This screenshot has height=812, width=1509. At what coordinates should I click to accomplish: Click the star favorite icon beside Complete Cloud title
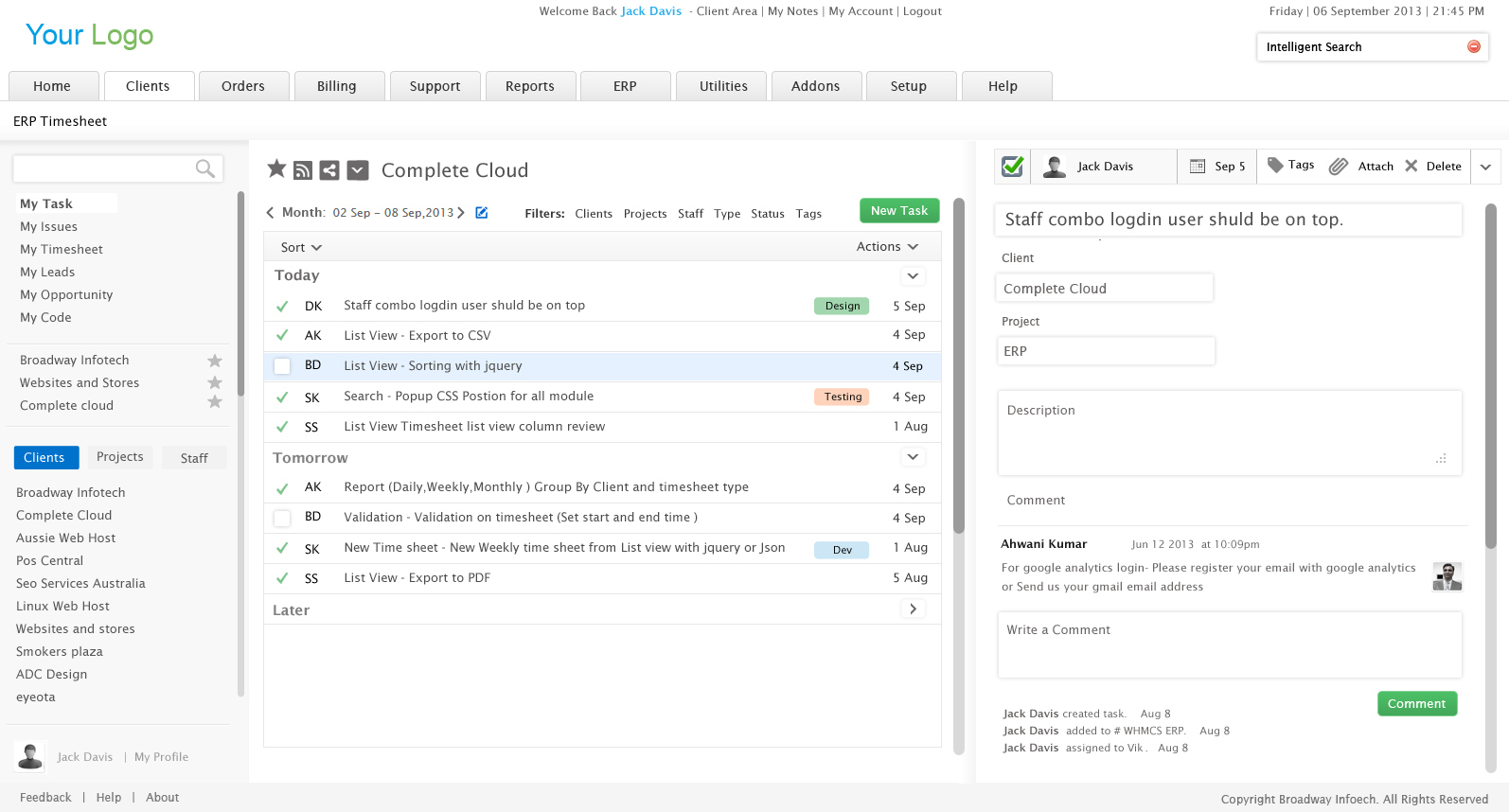276,168
